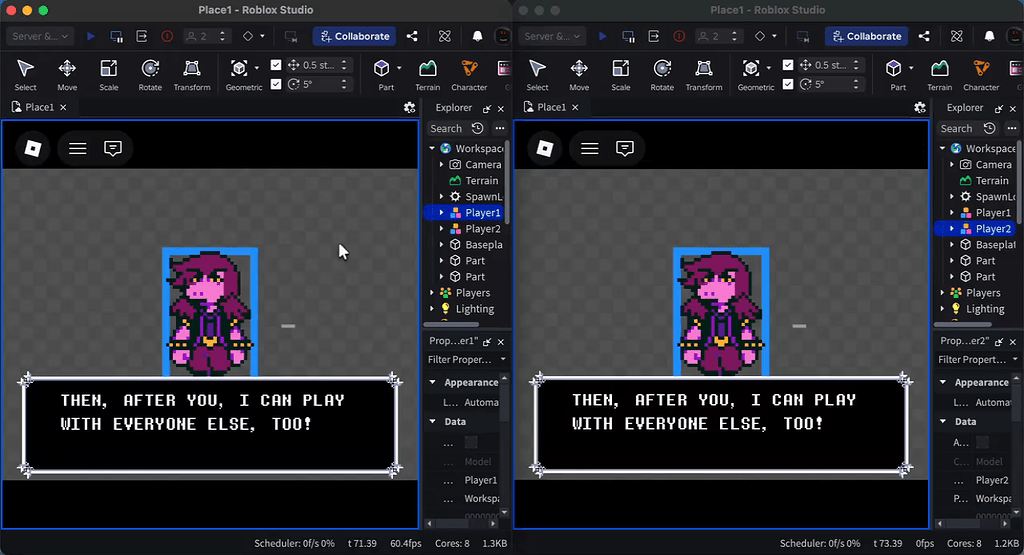Switch to Place1 tab in left window

pos(39,107)
